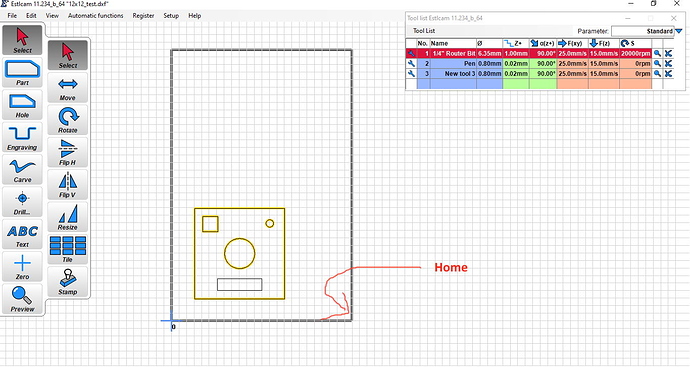
Task: Click the small circle in the drawing
Action: pos(270,224)
